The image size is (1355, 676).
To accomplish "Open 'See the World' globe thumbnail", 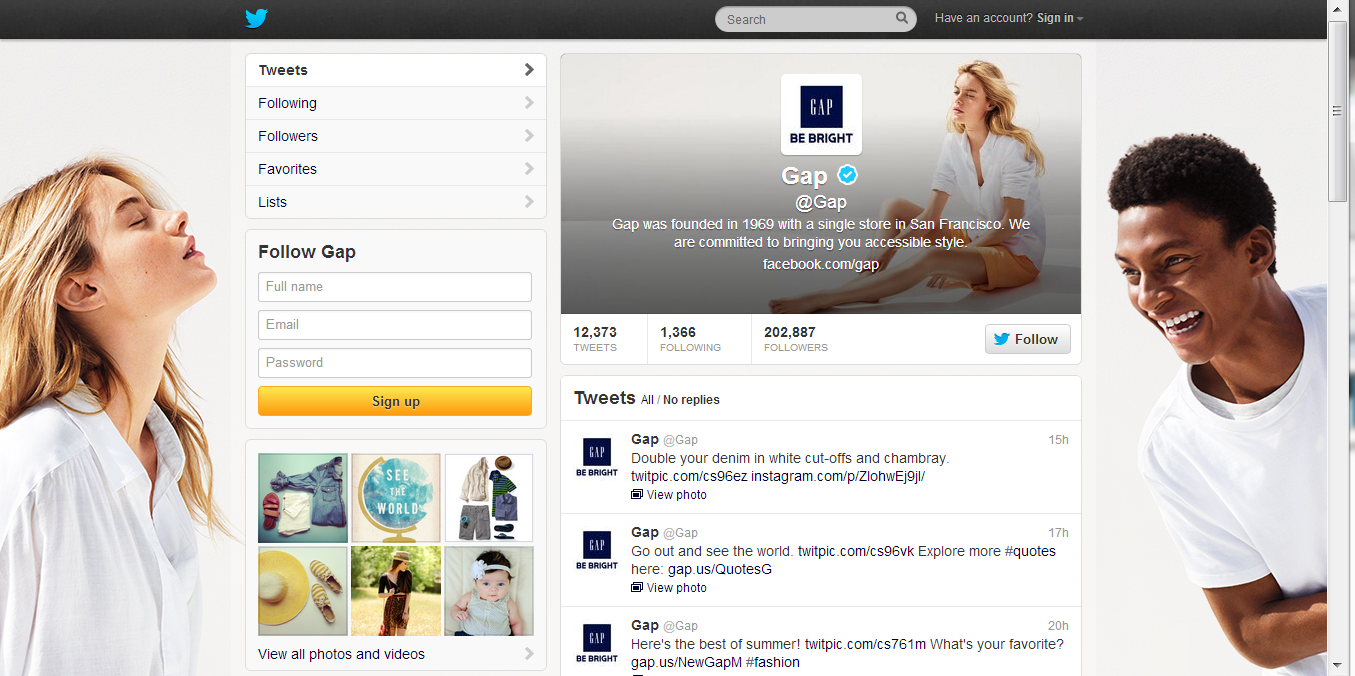I will pyautogui.click(x=396, y=498).
